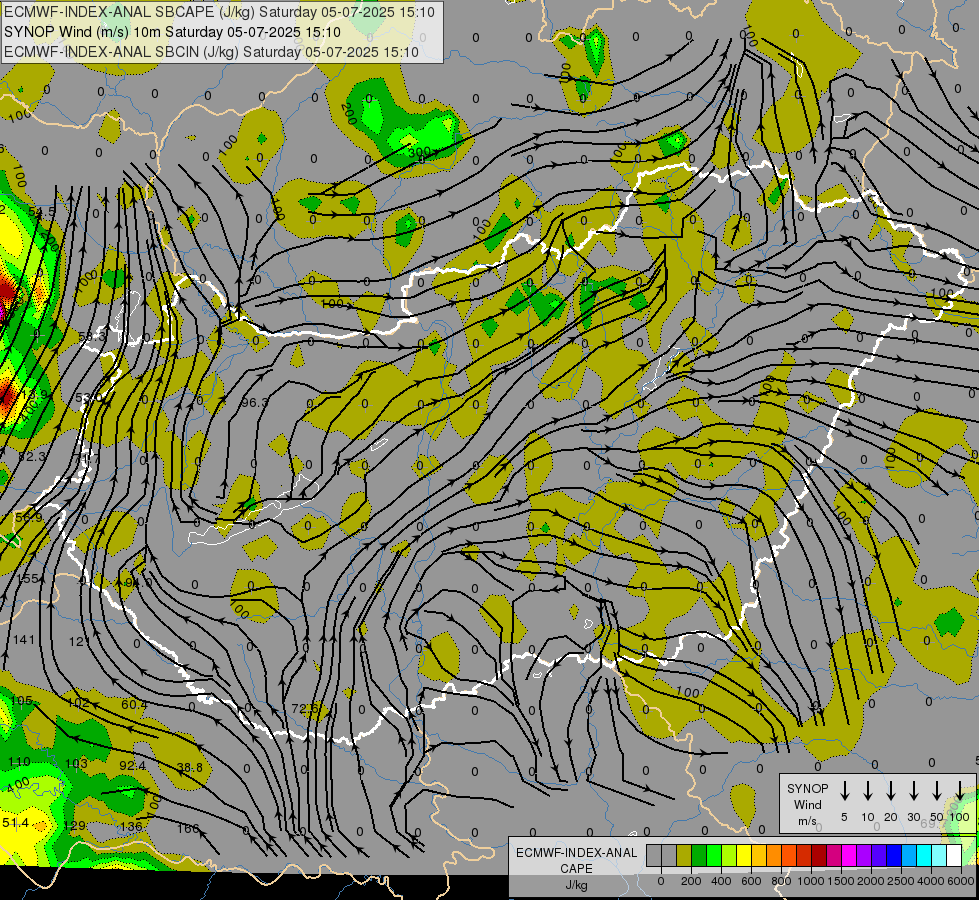Viewport: 979px width, 900px height.
Task: Click the 'SYNOP Wind m/s' legend title
Action: [x=807, y=805]
